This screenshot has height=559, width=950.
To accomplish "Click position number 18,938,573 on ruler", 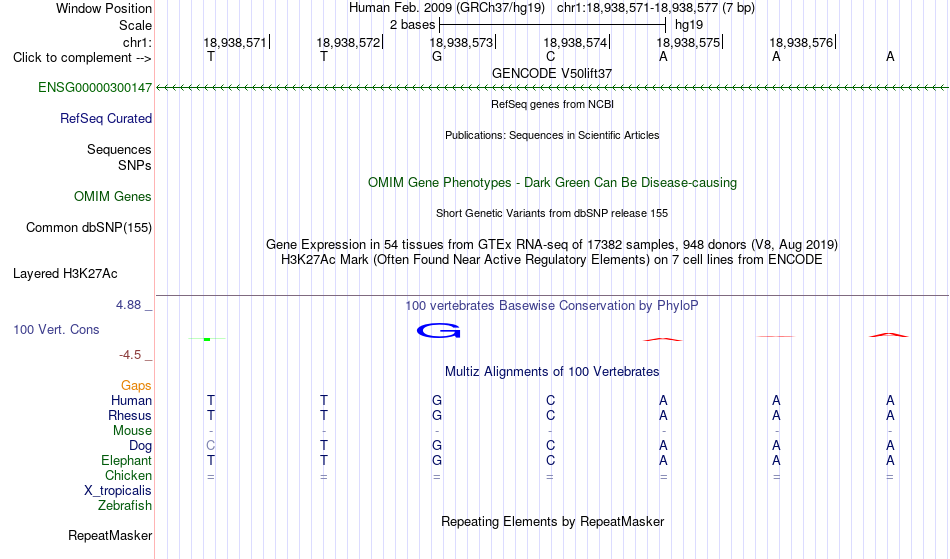I will [461, 42].
